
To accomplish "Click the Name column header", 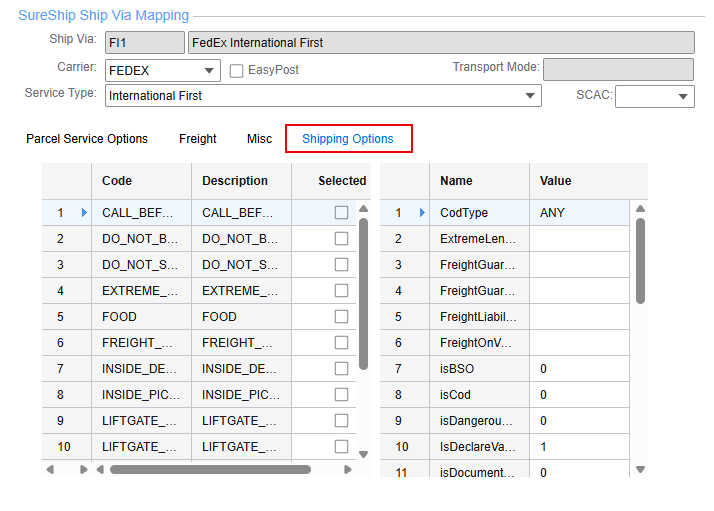I will pos(456,181).
